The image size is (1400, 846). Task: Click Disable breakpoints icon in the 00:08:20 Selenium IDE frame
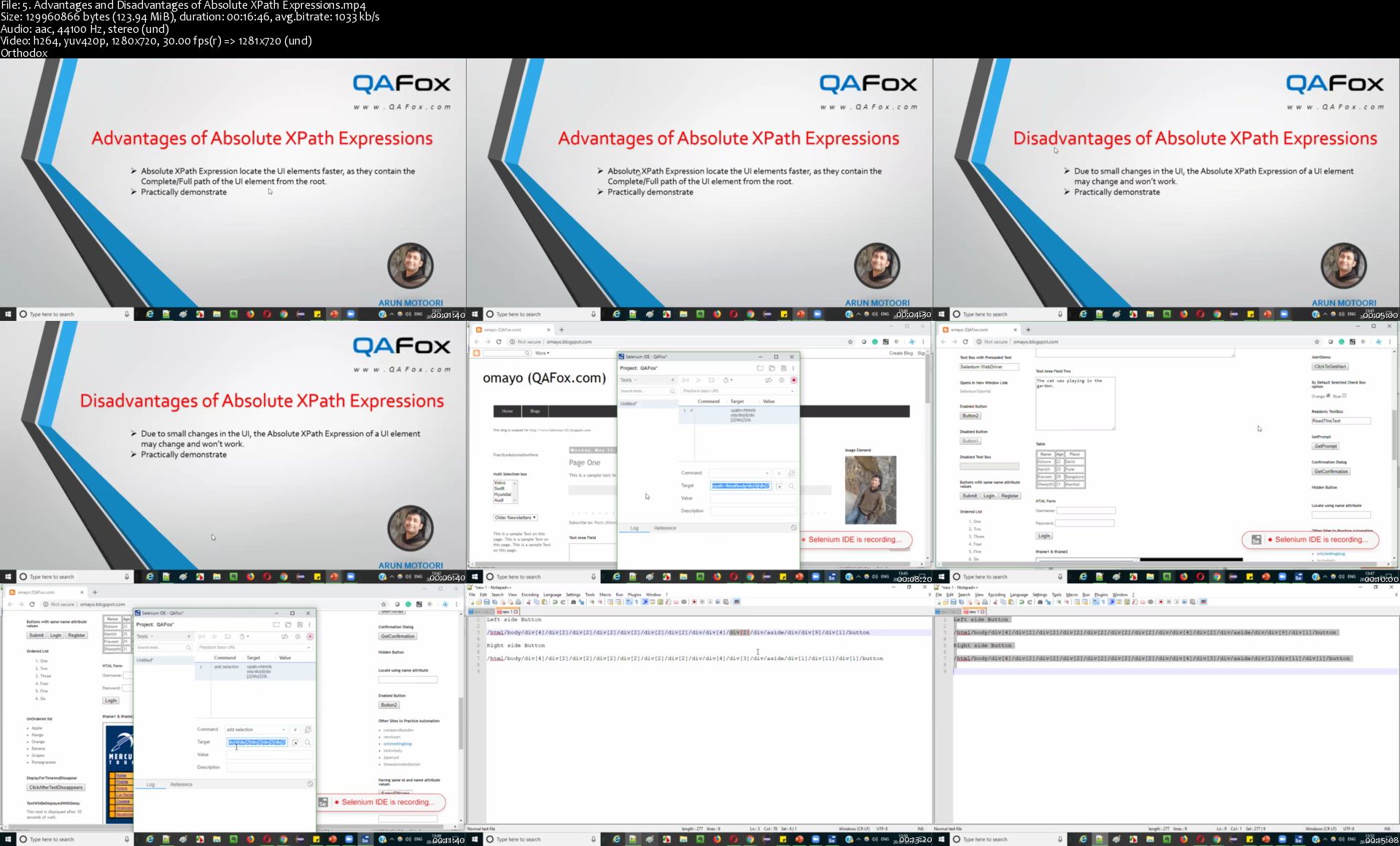pyautogui.click(x=769, y=380)
